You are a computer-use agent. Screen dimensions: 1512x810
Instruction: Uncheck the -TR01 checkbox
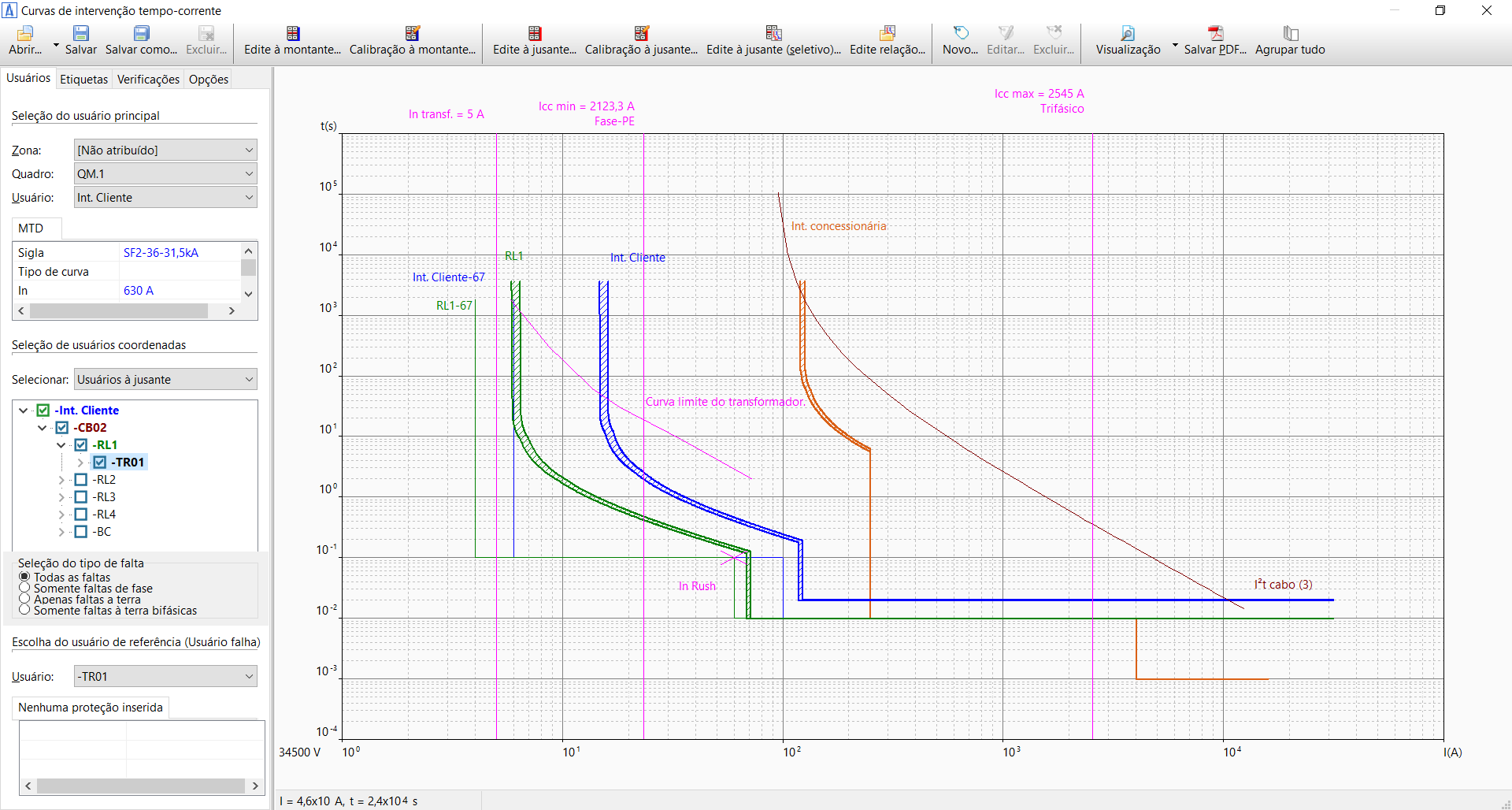(100, 463)
